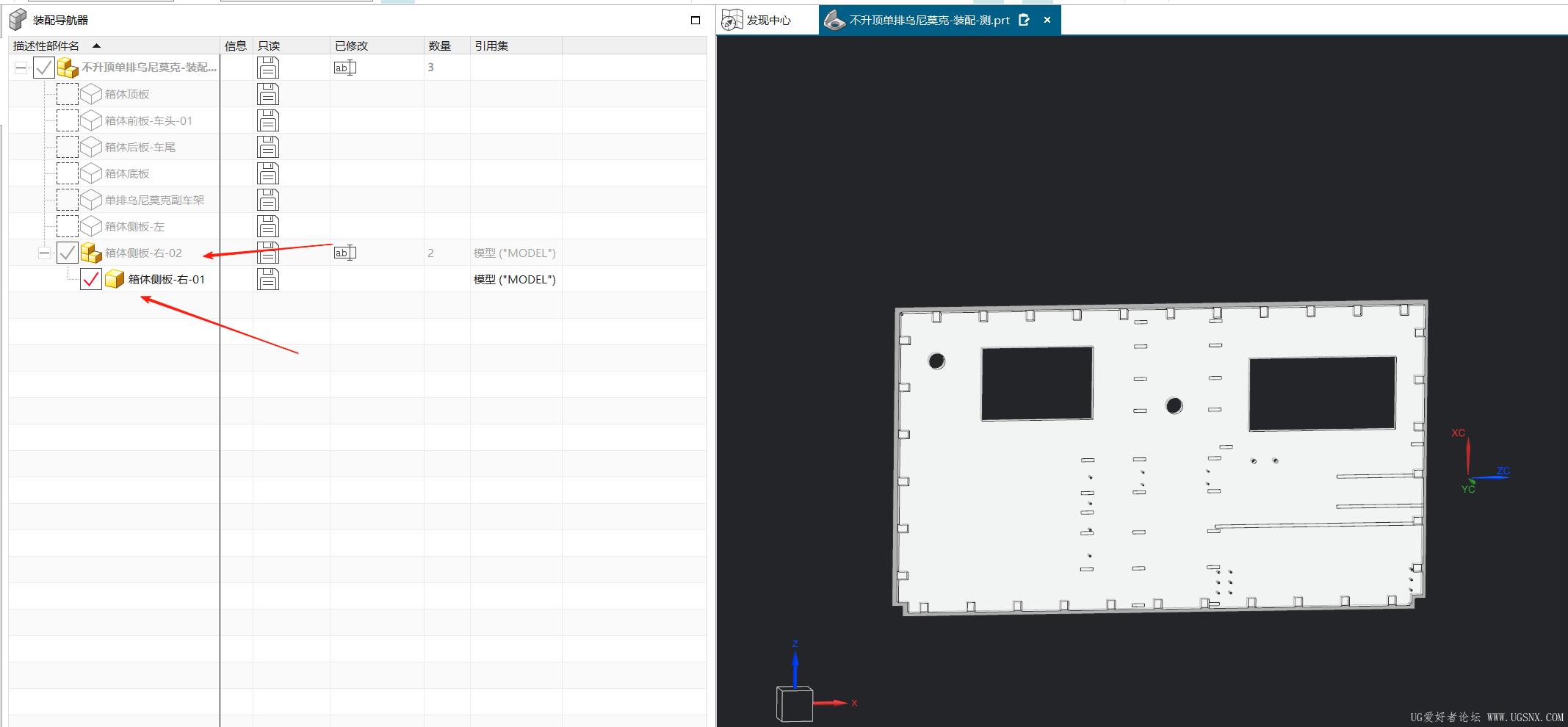The image size is (1568, 727).
Task: Click read-only save icon in 单排乌尼莫克副车架 row
Action: click(268, 200)
